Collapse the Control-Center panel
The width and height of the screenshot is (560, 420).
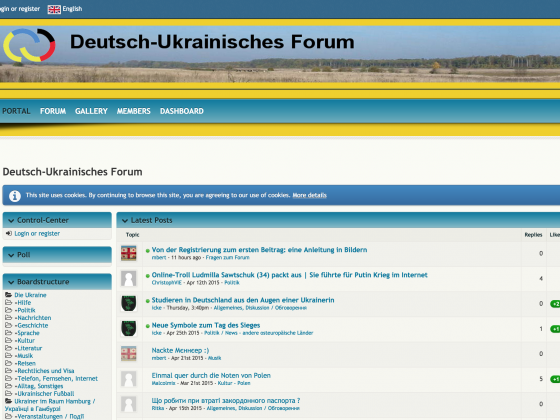(x=11, y=220)
